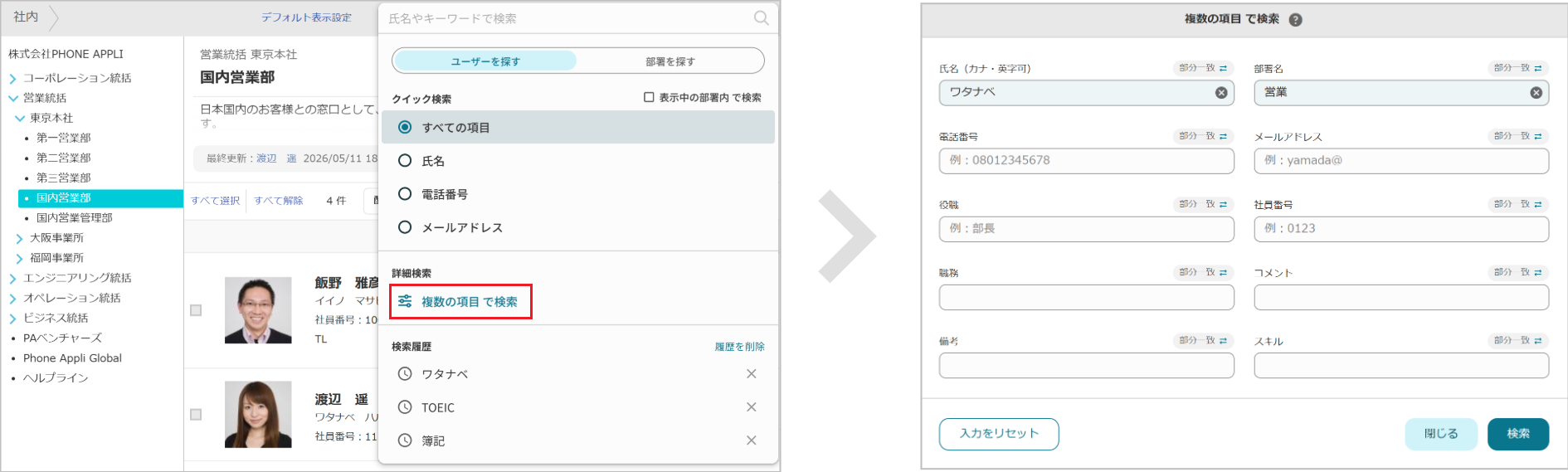
Task: Select 国内営業管理部 in tree
Action: (x=75, y=217)
